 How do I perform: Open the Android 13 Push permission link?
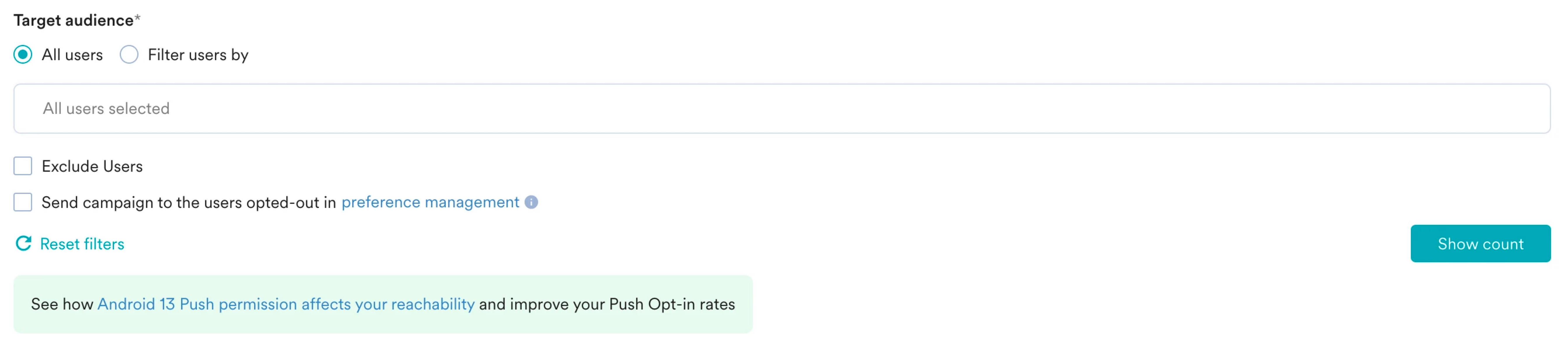coord(285,304)
